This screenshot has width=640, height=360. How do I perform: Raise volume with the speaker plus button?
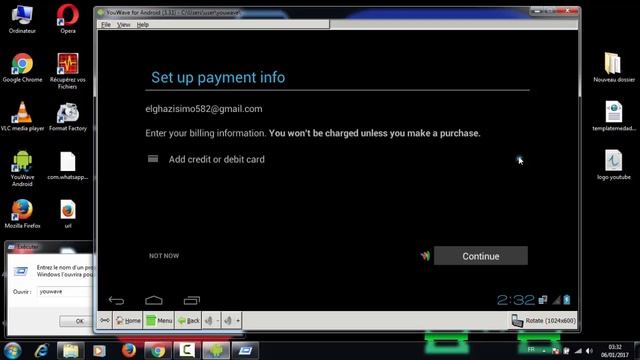231,321
